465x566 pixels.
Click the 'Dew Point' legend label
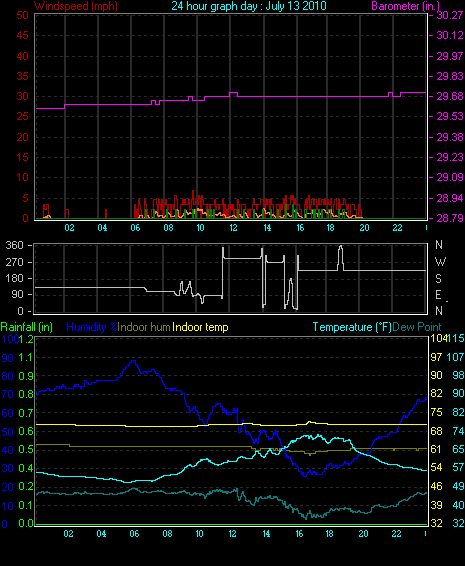click(417, 327)
